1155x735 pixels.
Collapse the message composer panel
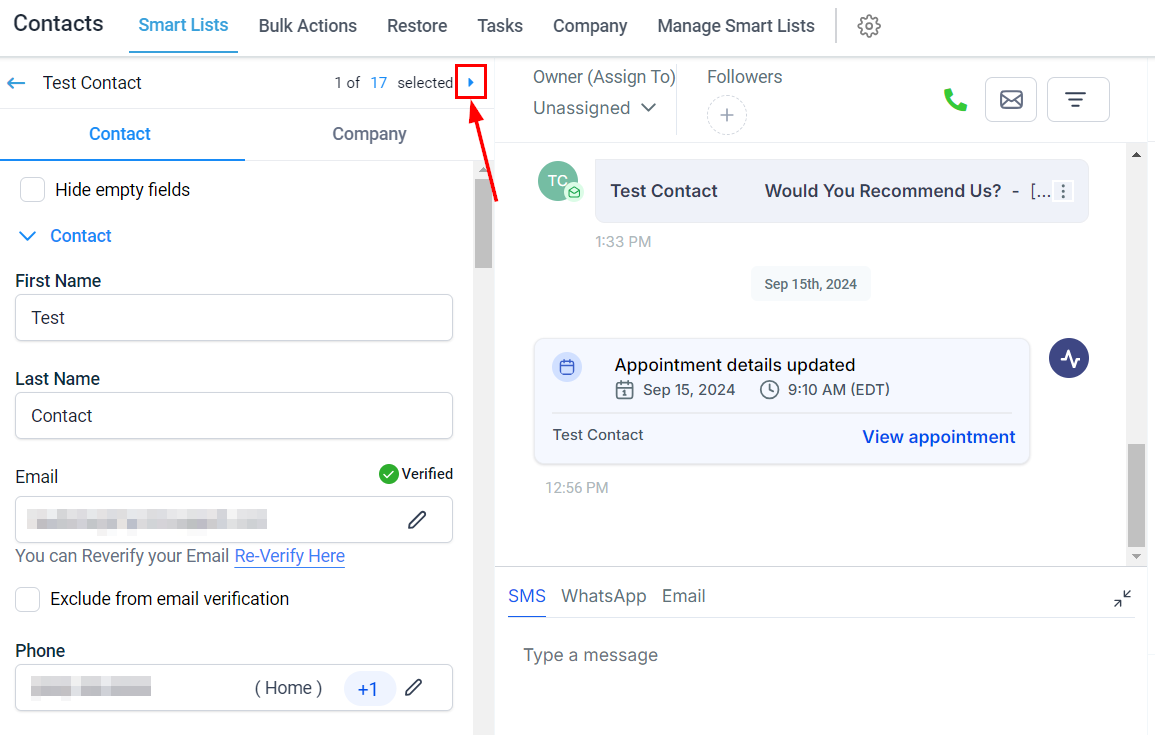click(x=1122, y=599)
